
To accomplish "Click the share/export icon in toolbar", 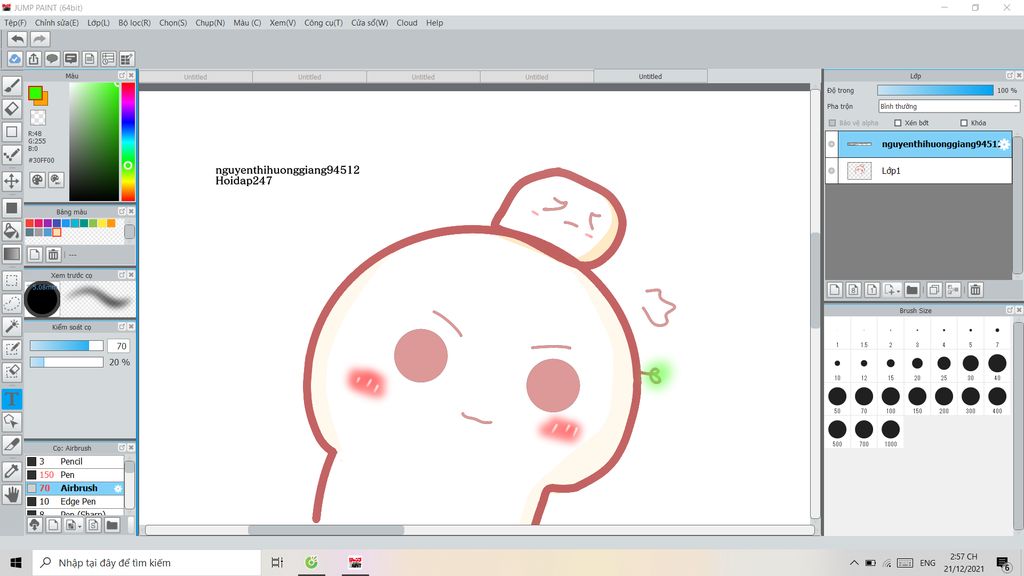I will (x=33, y=59).
